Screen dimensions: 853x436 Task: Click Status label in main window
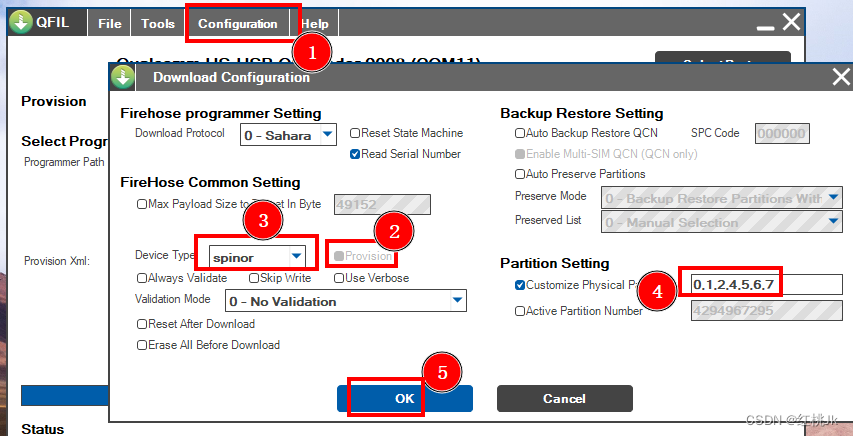click(42, 429)
